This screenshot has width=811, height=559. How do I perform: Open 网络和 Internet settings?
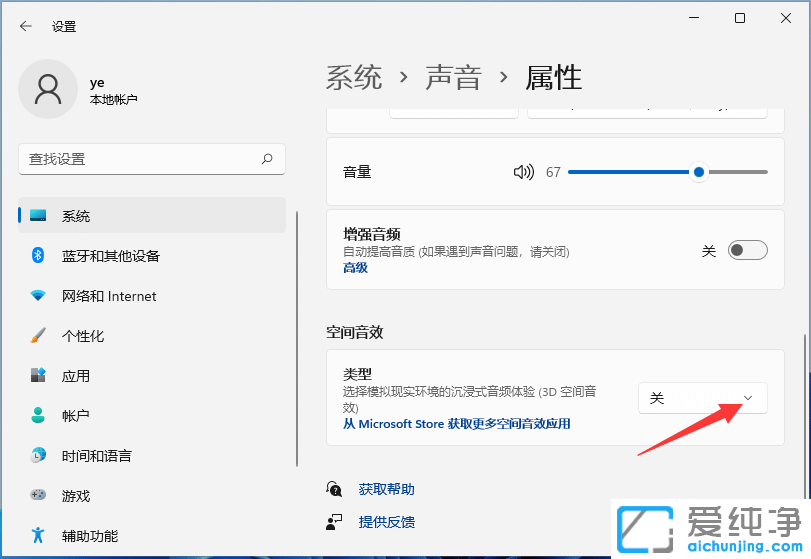pos(152,296)
